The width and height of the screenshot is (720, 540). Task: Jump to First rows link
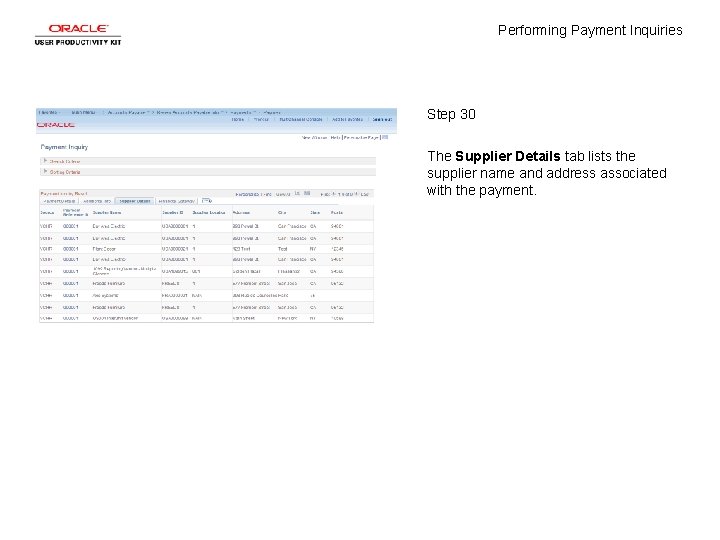coord(325,194)
